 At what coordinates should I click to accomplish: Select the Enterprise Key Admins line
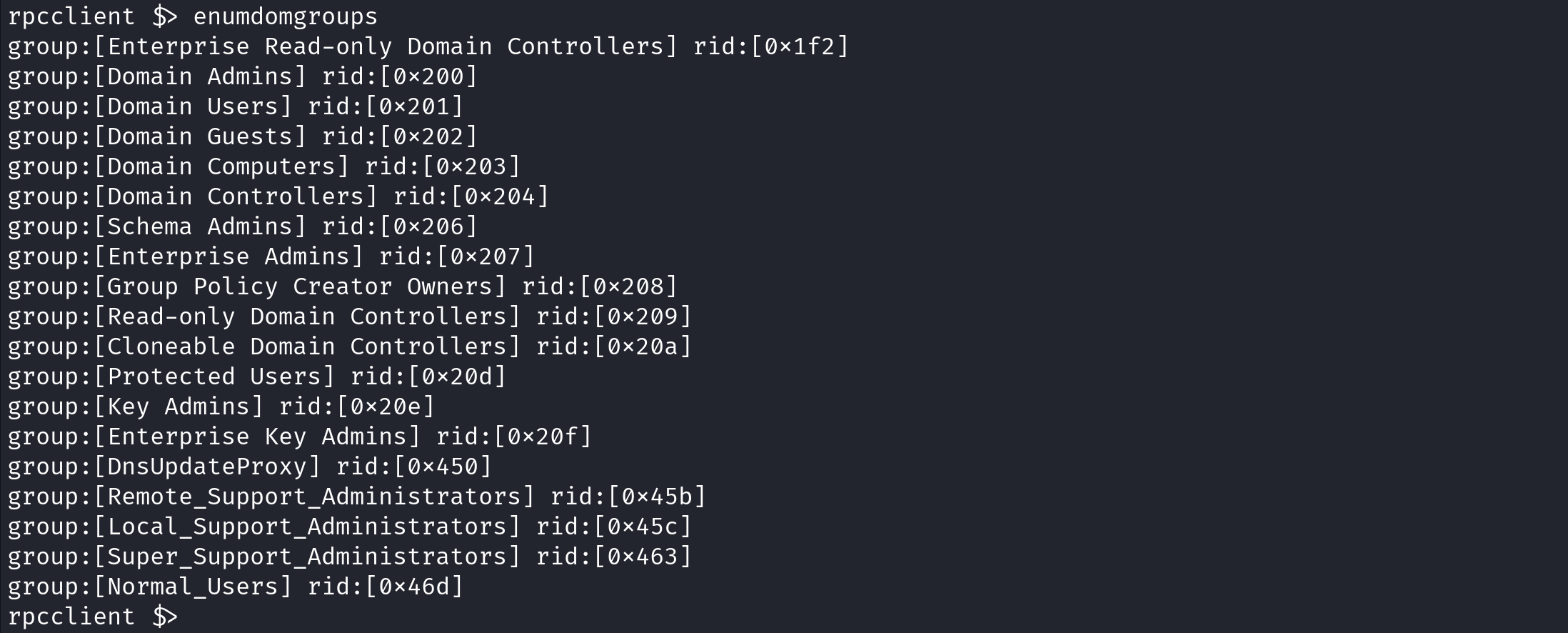coord(300,436)
